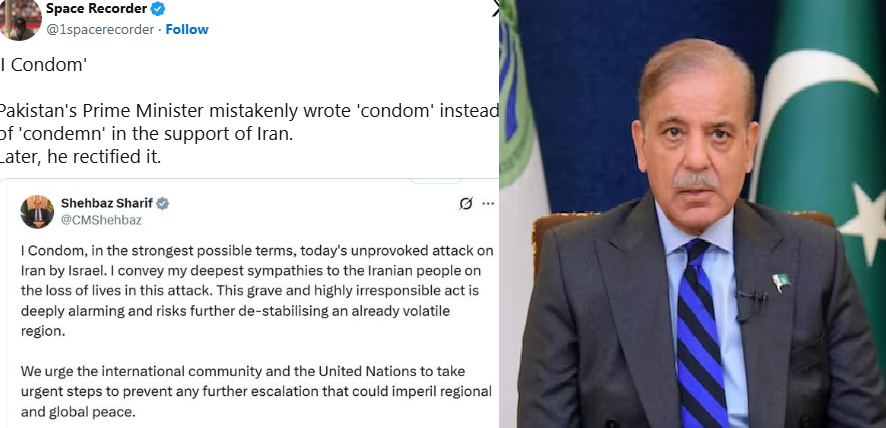This screenshot has width=886, height=428.
Task: Click the Pakistan flag lapel pin
Action: pos(780,282)
